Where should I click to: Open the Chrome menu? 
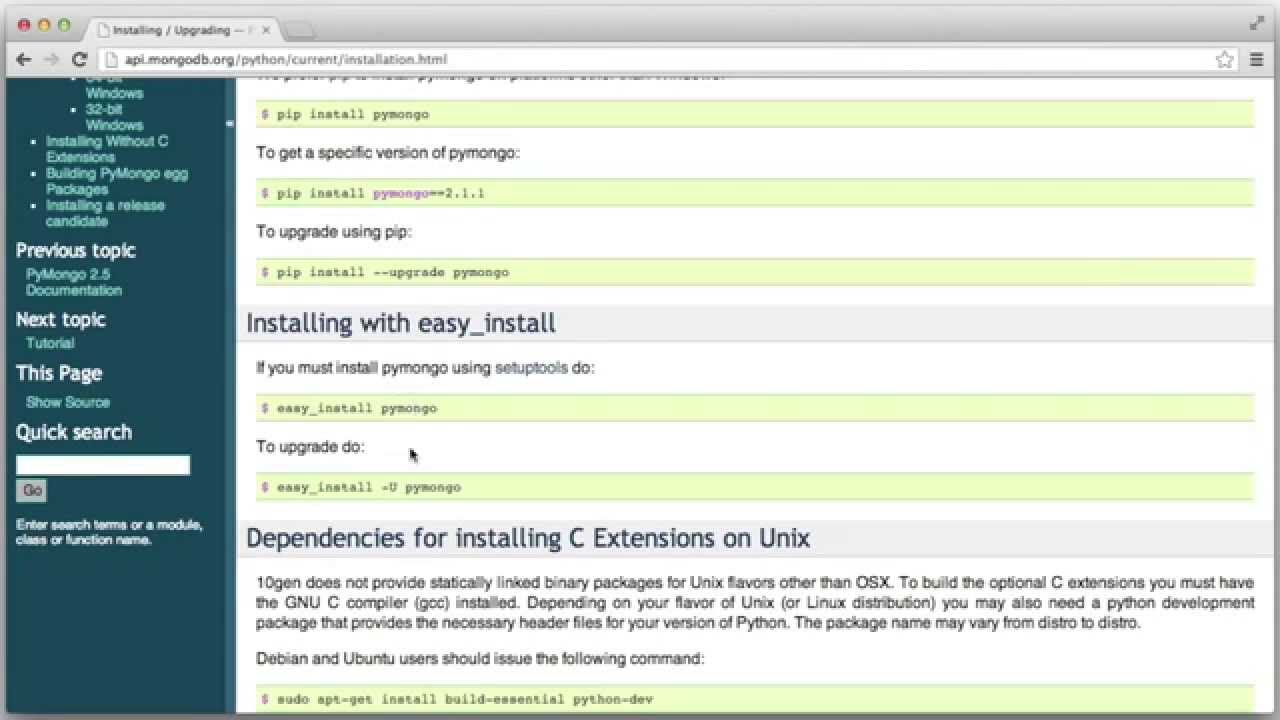1257,59
